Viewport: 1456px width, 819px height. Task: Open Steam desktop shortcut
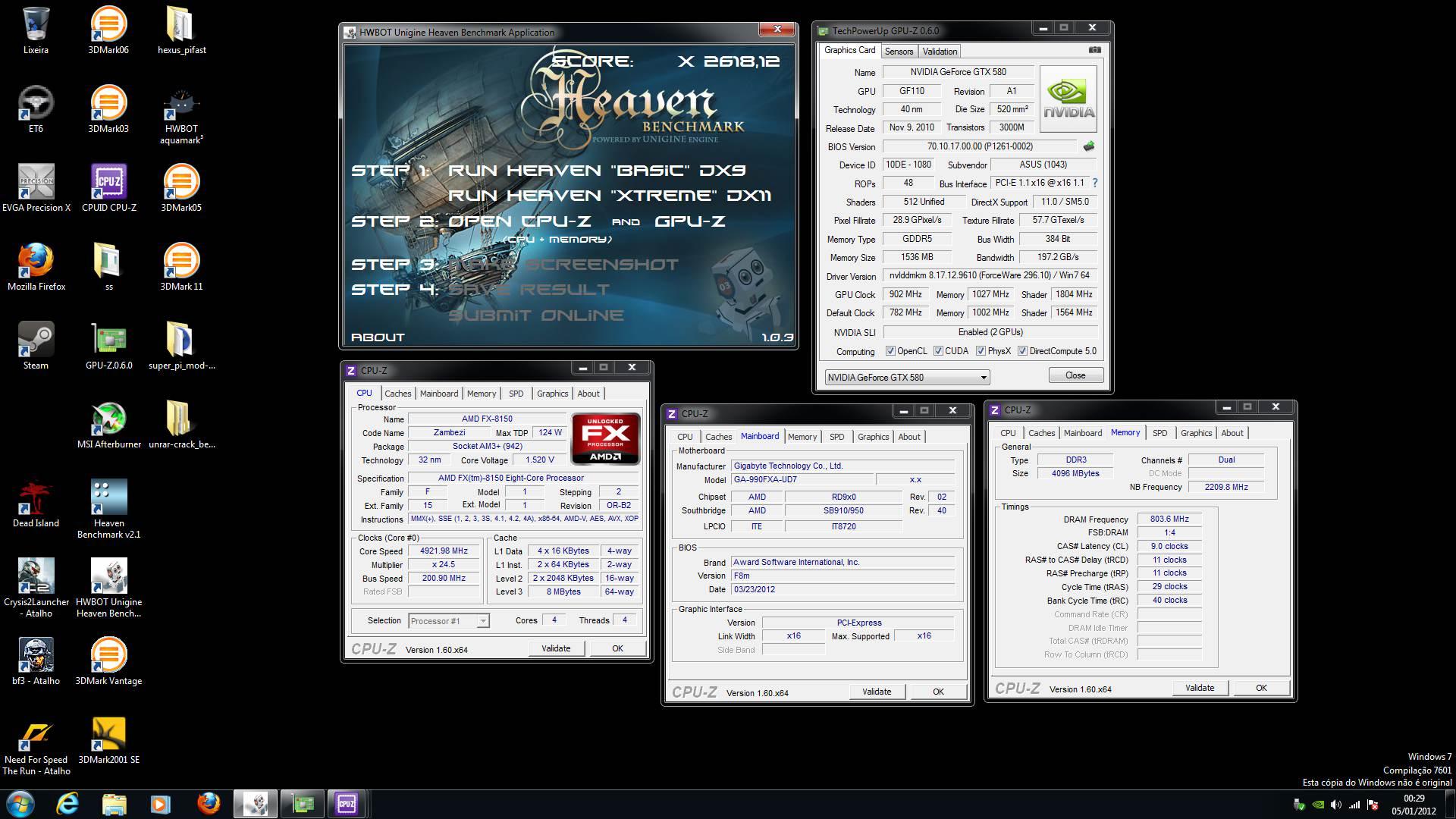36,346
